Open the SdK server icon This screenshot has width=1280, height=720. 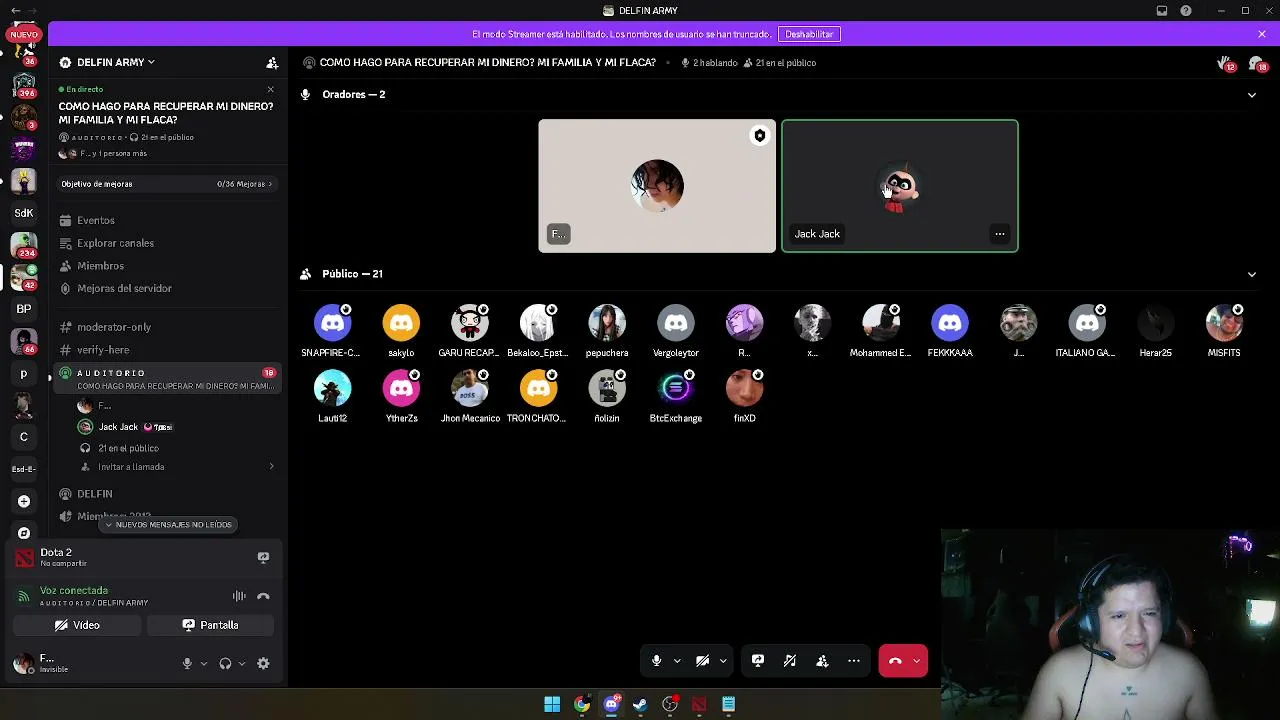point(24,213)
